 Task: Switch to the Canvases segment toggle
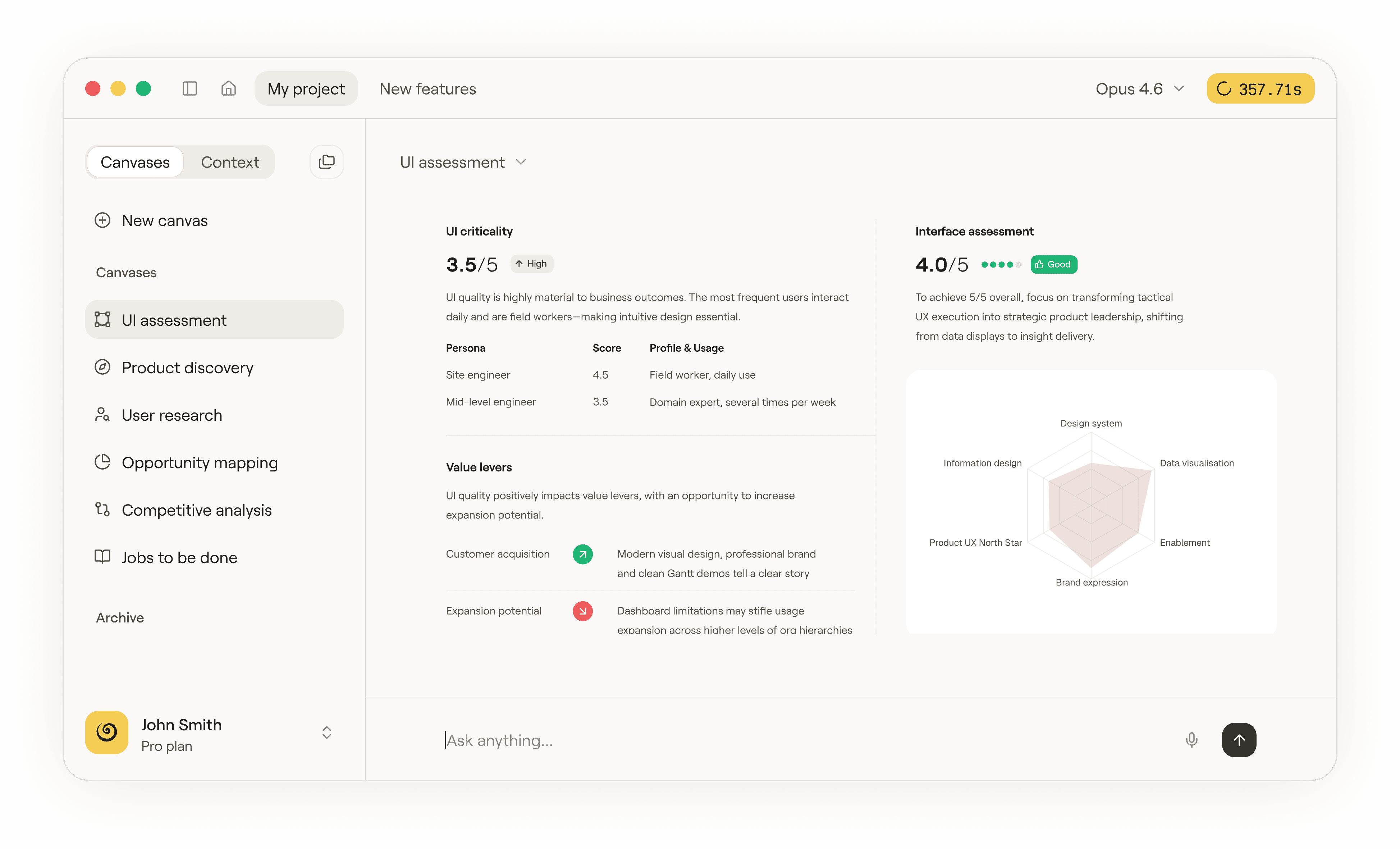(135, 163)
